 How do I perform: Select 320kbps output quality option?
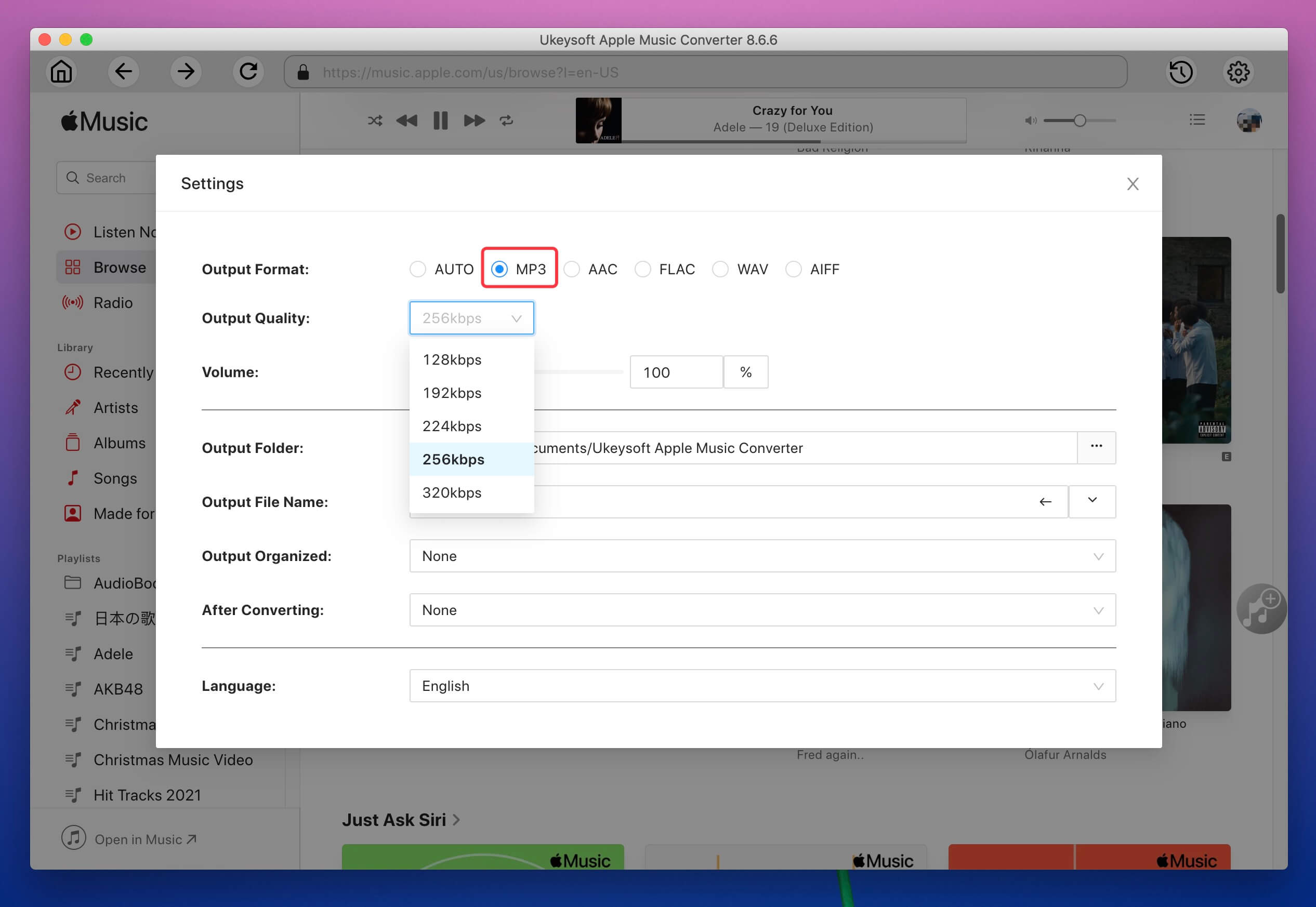click(451, 492)
